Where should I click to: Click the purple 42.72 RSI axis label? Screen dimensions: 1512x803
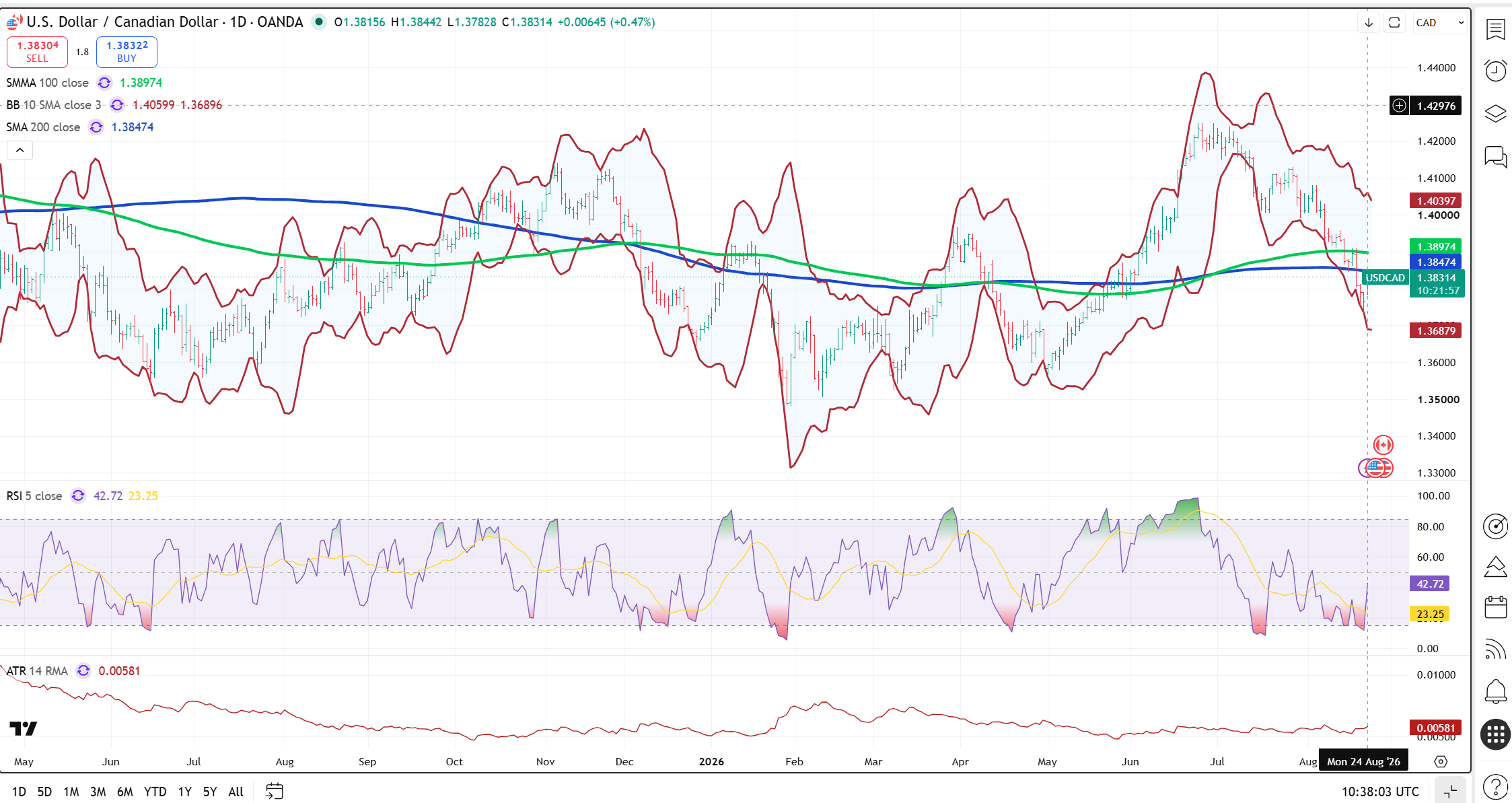point(1430,584)
